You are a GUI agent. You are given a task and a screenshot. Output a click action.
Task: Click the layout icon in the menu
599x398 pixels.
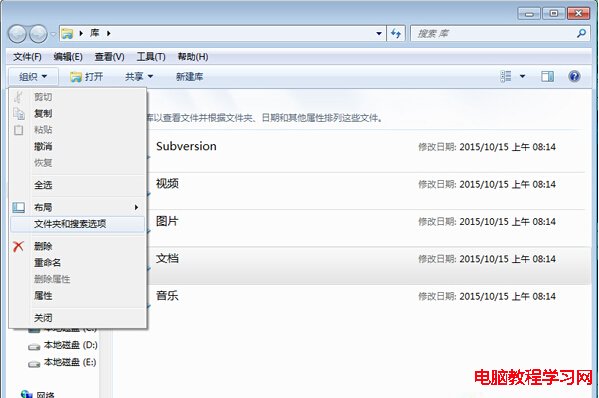point(18,207)
